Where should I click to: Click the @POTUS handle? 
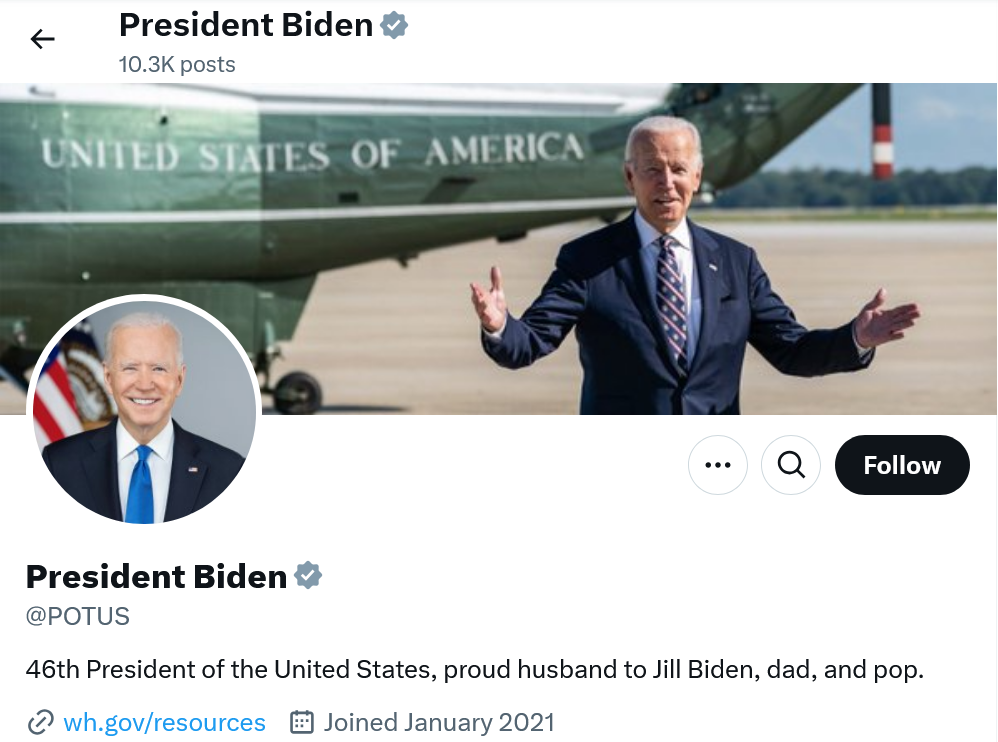(x=78, y=616)
